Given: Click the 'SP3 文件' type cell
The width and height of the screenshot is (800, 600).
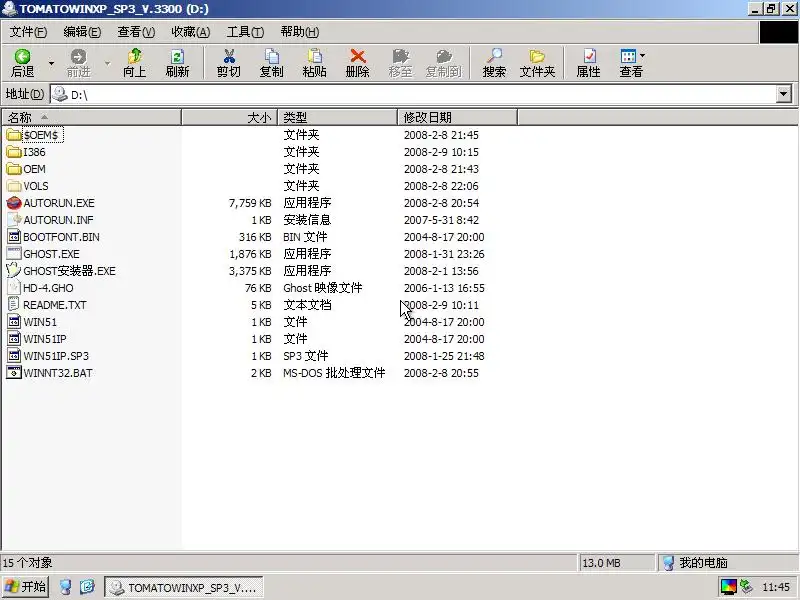Looking at the screenshot, I should 306,356.
